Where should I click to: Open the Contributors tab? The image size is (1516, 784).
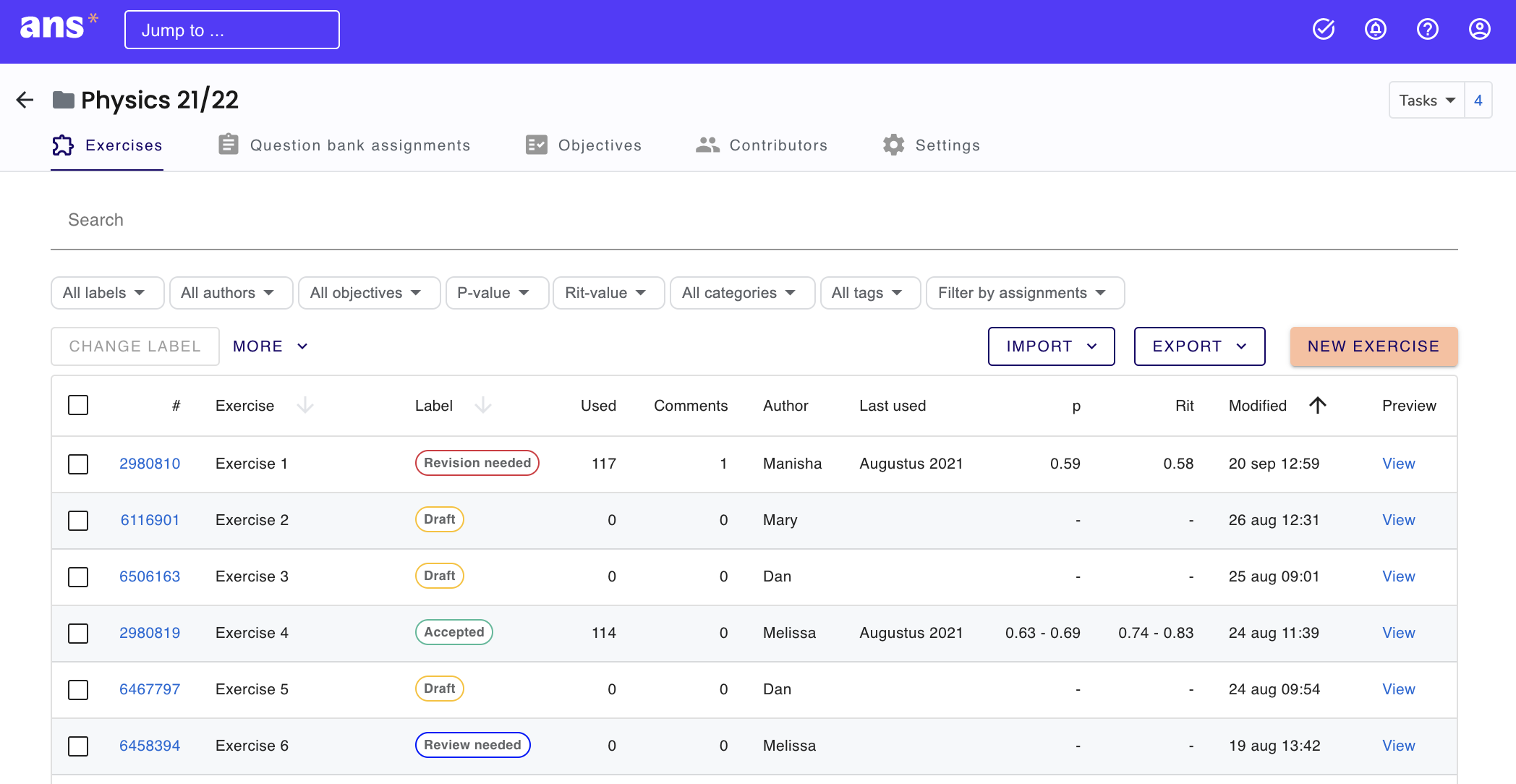coord(762,145)
